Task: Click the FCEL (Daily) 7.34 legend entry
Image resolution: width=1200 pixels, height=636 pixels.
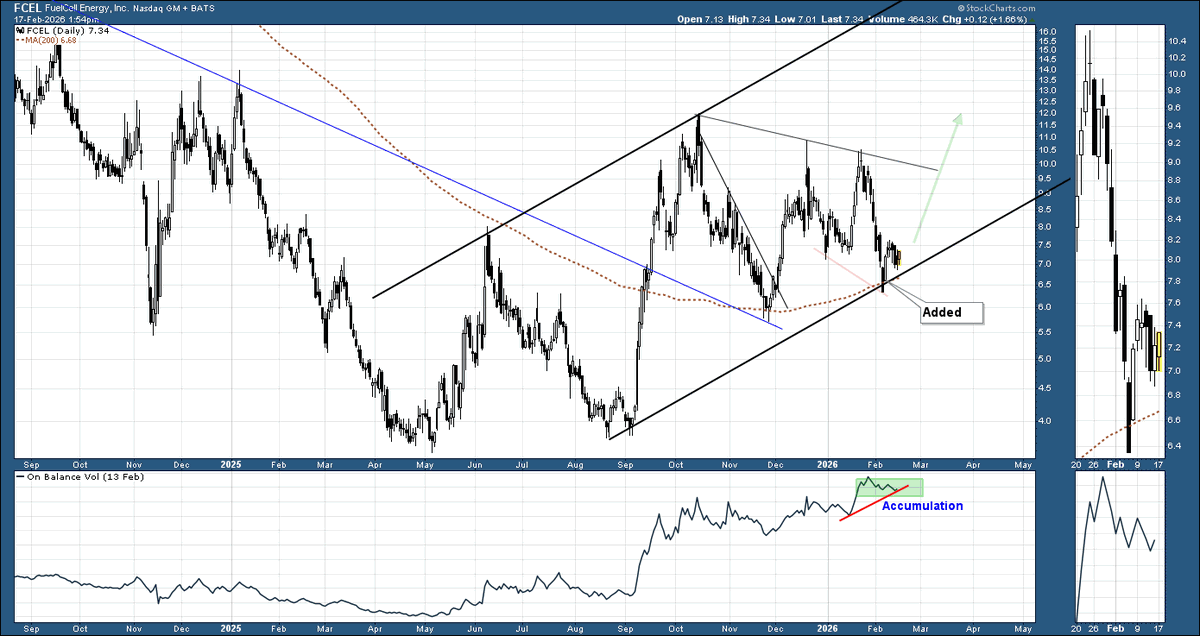Action: (x=70, y=32)
